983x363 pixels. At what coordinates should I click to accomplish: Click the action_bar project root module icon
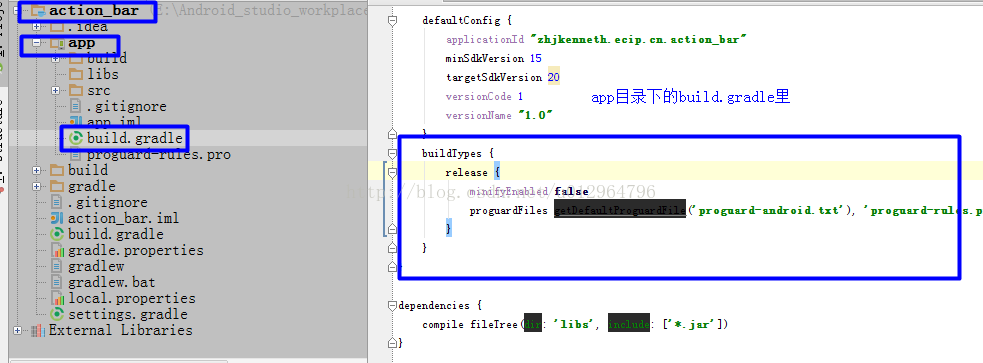38,10
